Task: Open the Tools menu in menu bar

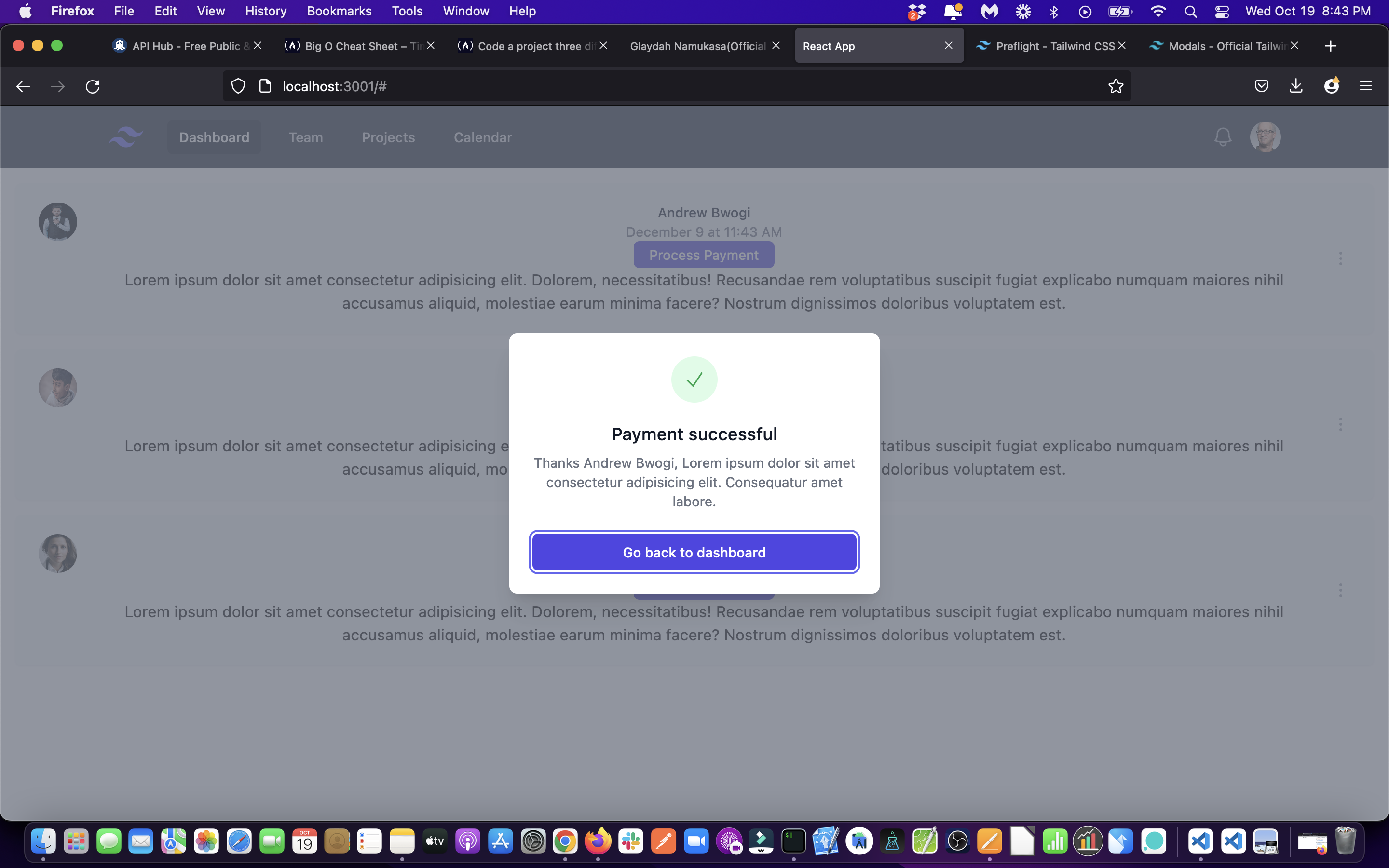Action: click(x=407, y=11)
